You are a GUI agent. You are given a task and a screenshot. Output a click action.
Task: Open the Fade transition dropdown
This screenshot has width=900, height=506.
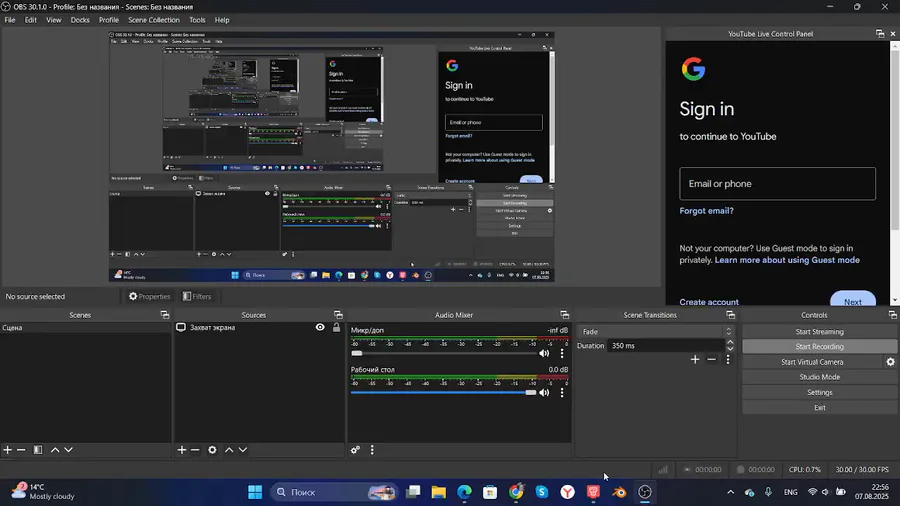656,332
